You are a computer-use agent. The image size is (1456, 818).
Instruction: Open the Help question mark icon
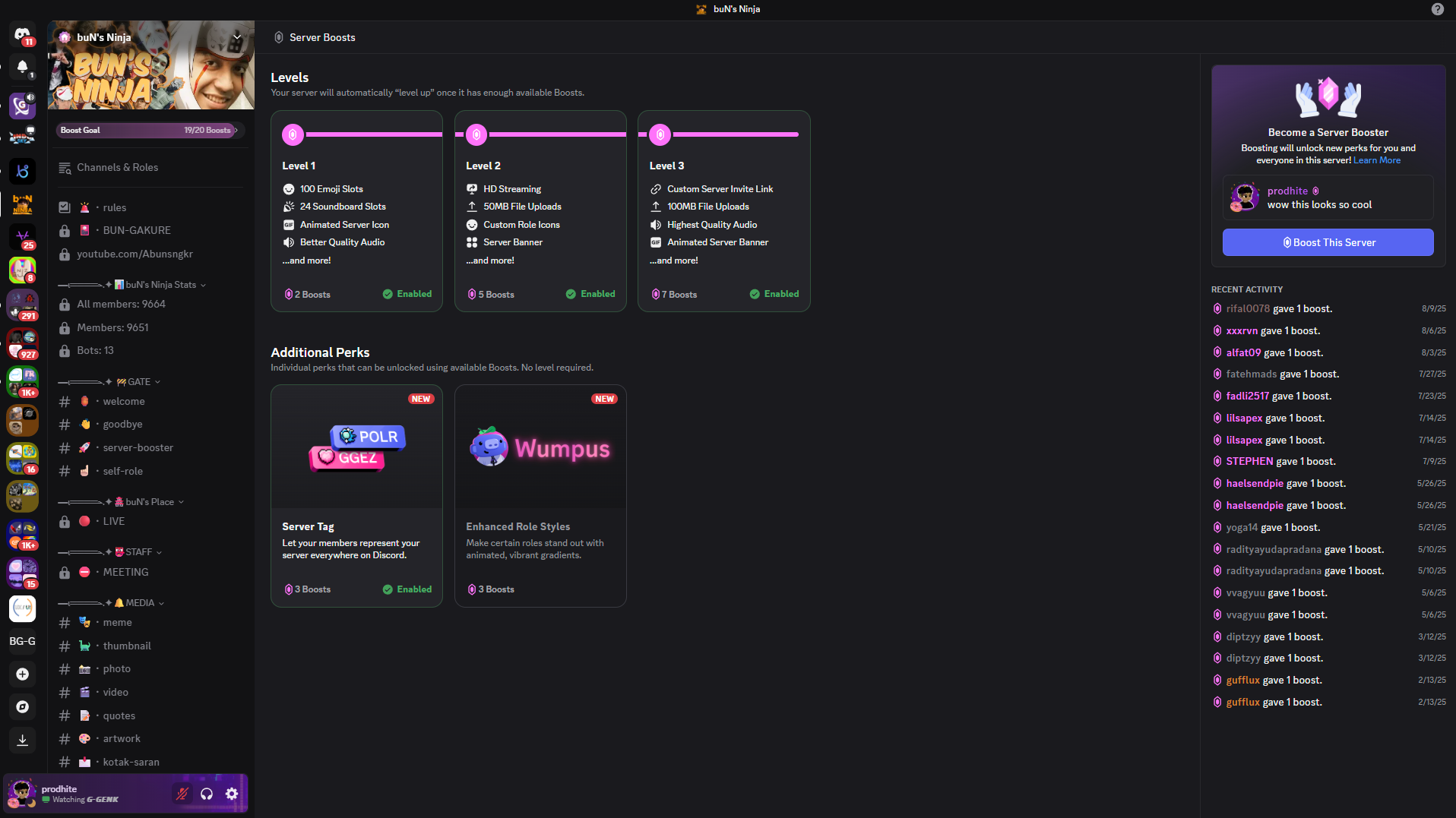click(1437, 9)
